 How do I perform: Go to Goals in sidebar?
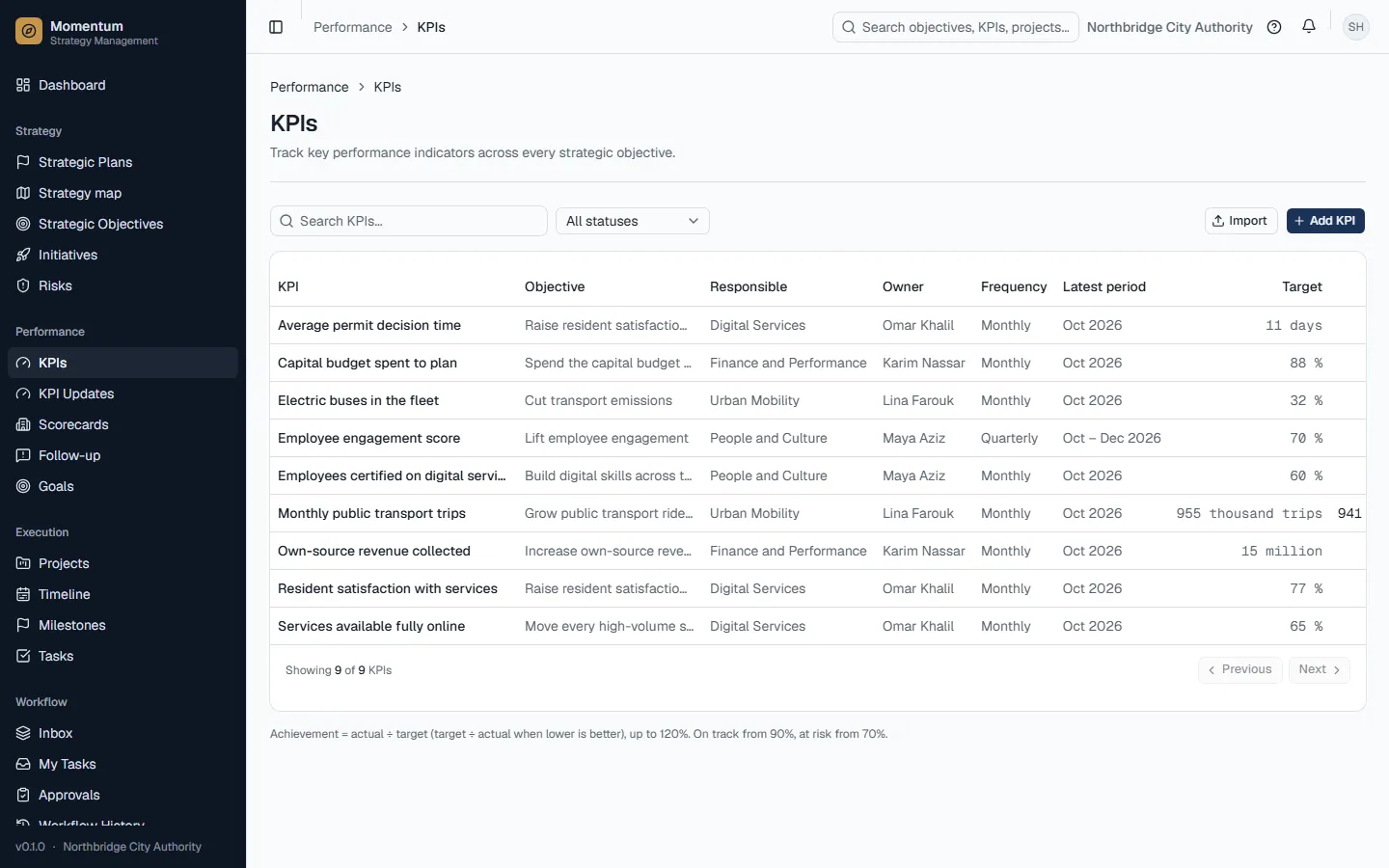pos(123,486)
